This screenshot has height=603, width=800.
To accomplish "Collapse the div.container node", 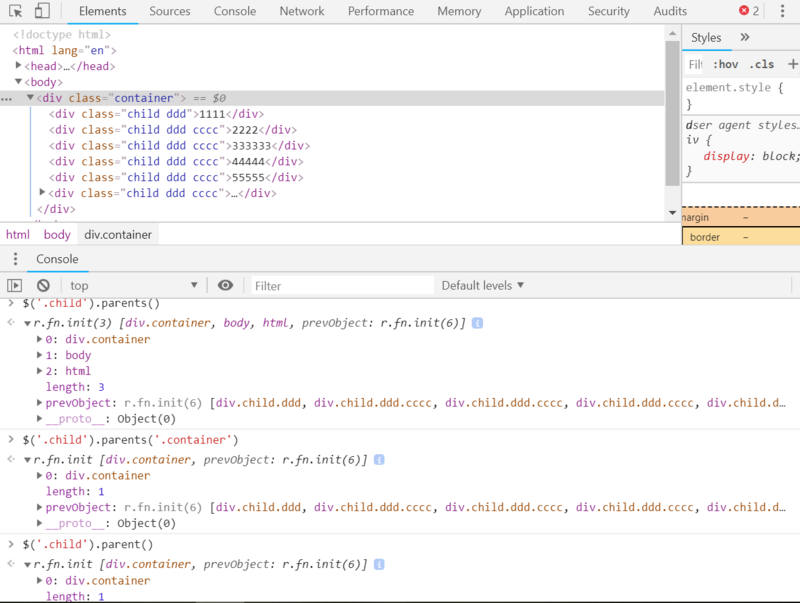I will coord(30,97).
